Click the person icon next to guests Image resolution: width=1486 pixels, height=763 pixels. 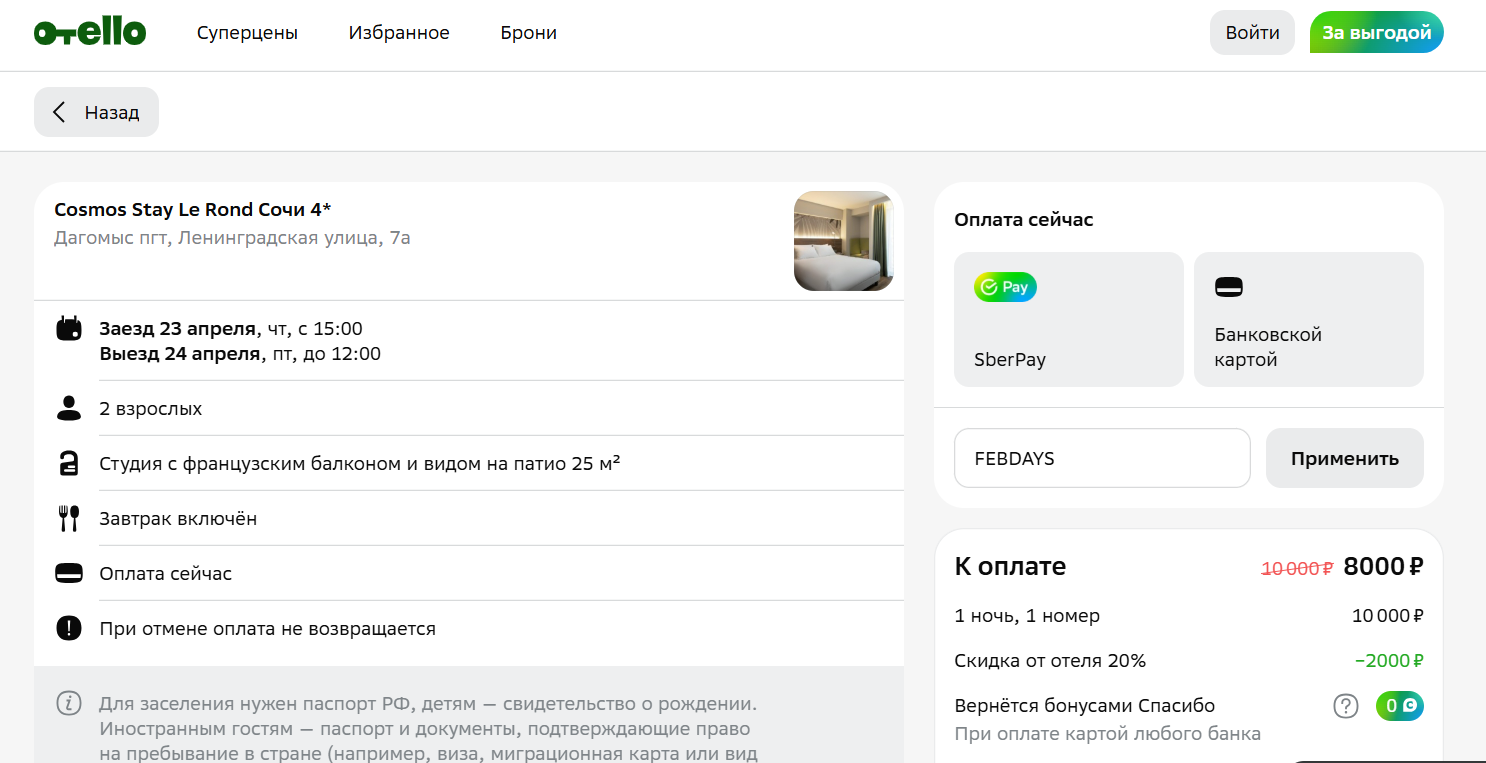coord(69,408)
